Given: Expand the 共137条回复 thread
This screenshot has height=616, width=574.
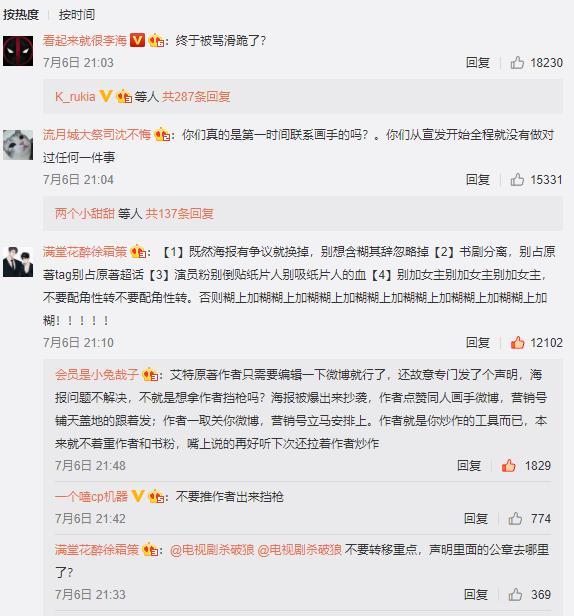Looking at the screenshot, I should pos(180,214).
